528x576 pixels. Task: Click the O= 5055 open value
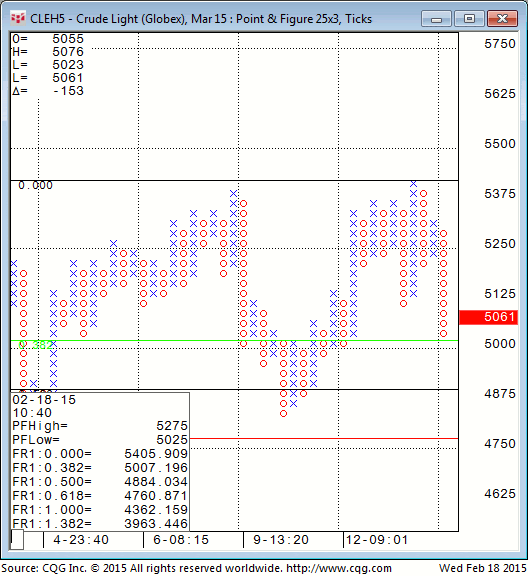coord(48,39)
